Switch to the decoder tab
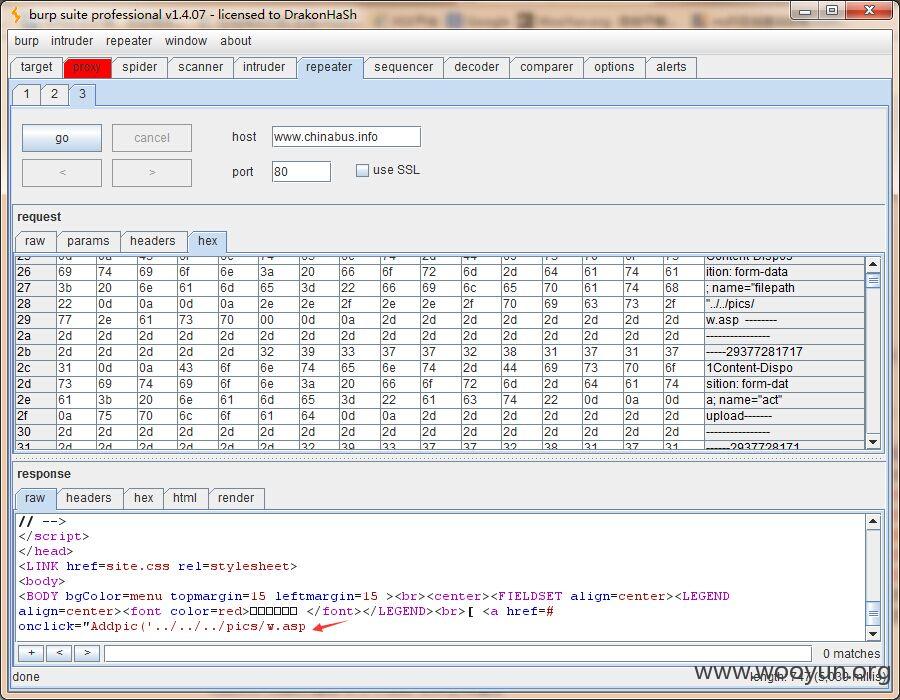 click(x=476, y=67)
